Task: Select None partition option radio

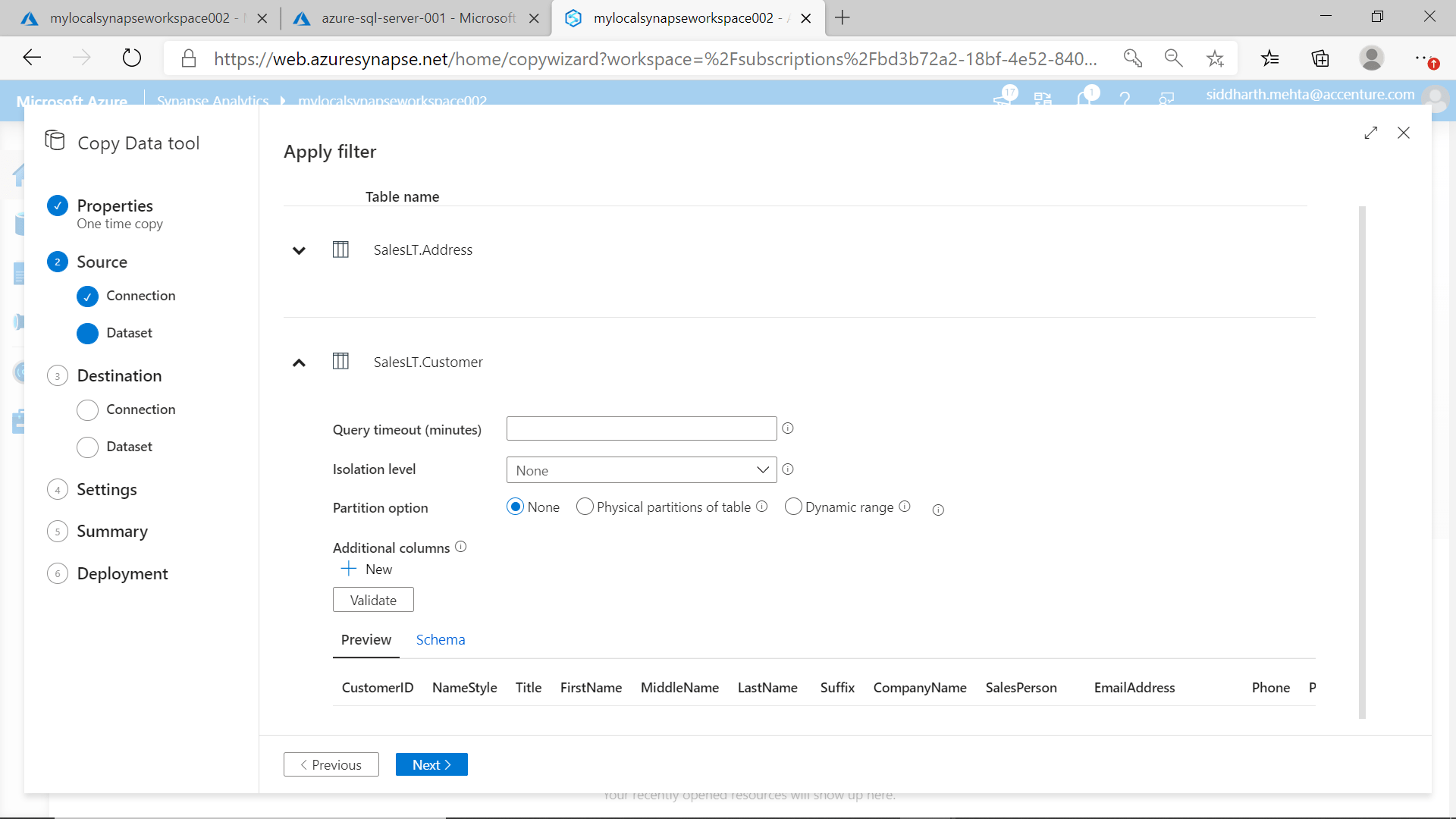Action: (x=516, y=507)
